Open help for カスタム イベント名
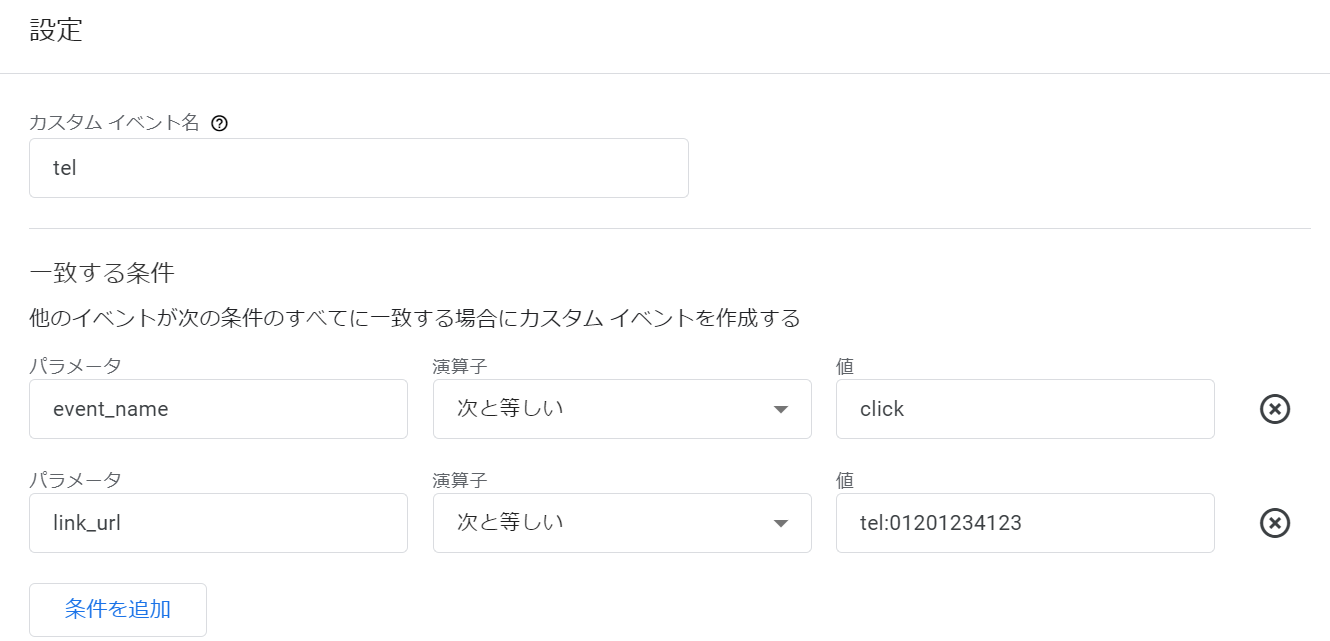The height and width of the screenshot is (641, 1330). (x=220, y=124)
